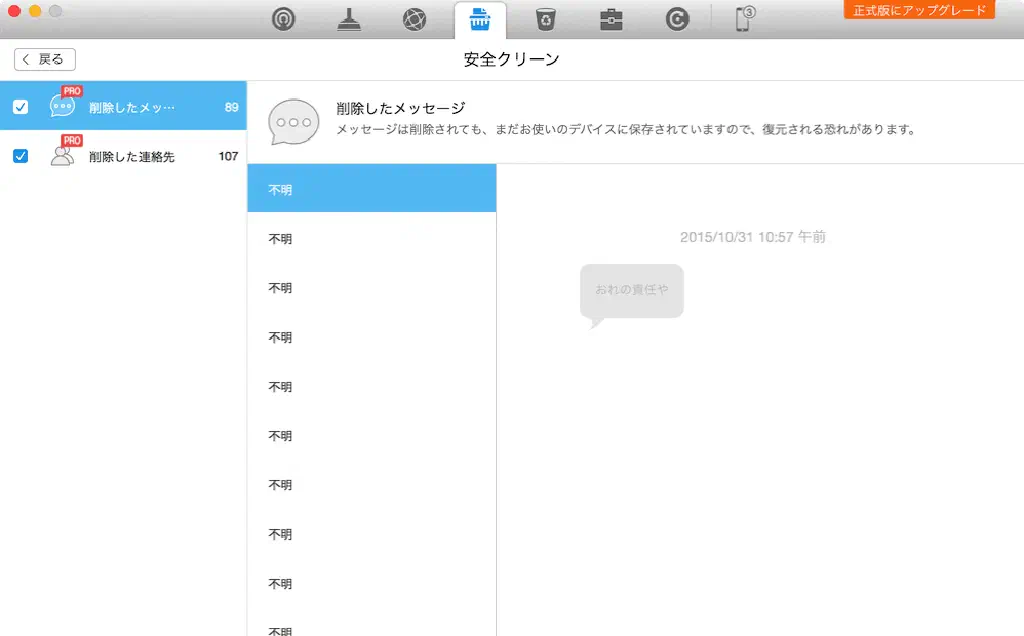The width and height of the screenshot is (1024, 636).
Task: Select the fourth 不明 conversation
Action: click(x=371, y=337)
